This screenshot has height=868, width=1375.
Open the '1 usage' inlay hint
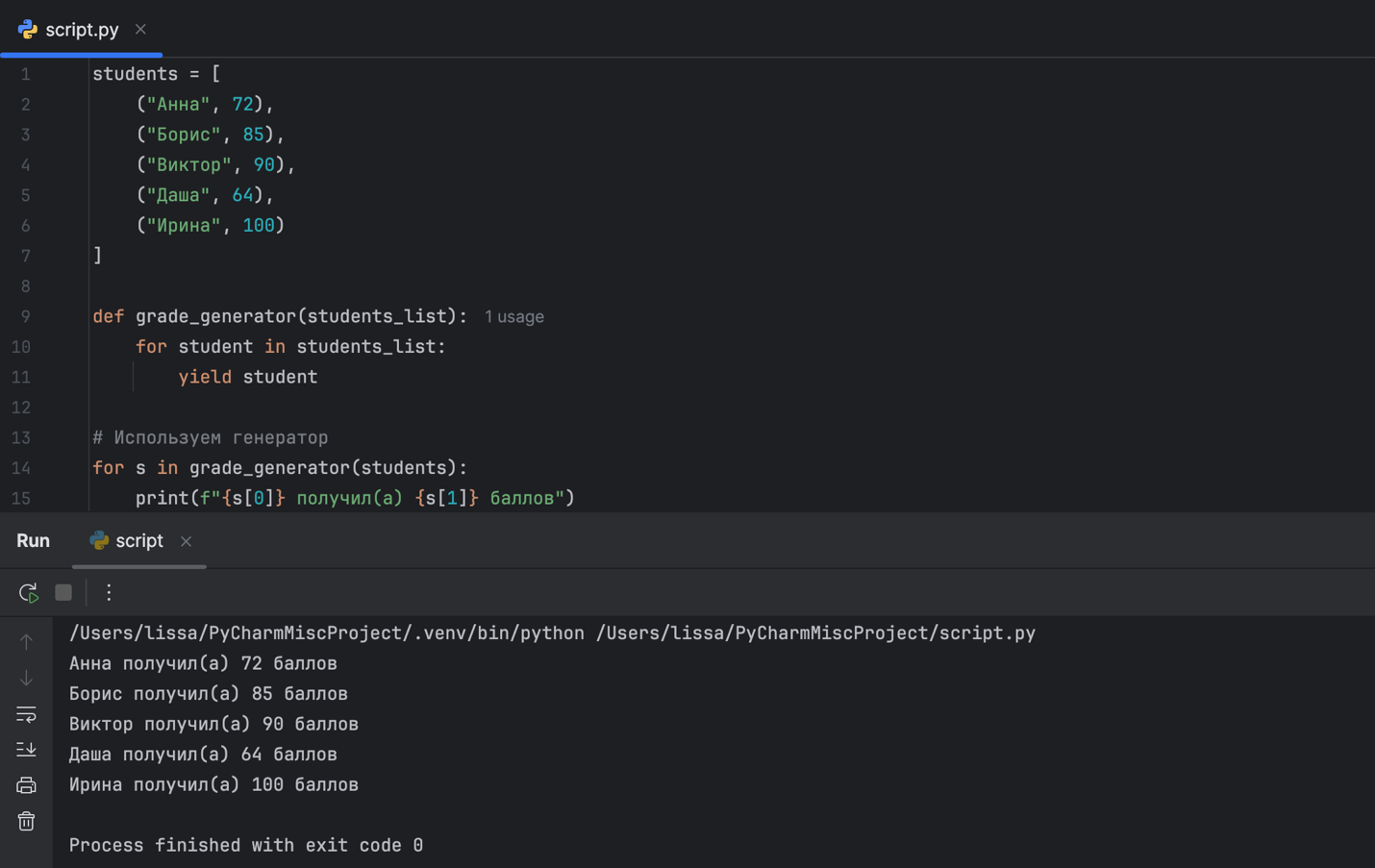[513, 317]
